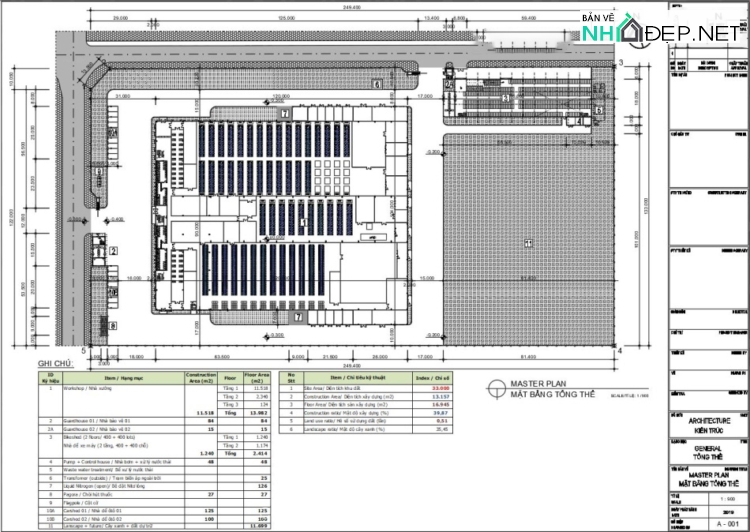Select corner point 3 at the site's top-right
The width and height of the screenshot is (750, 532).
click(621, 63)
